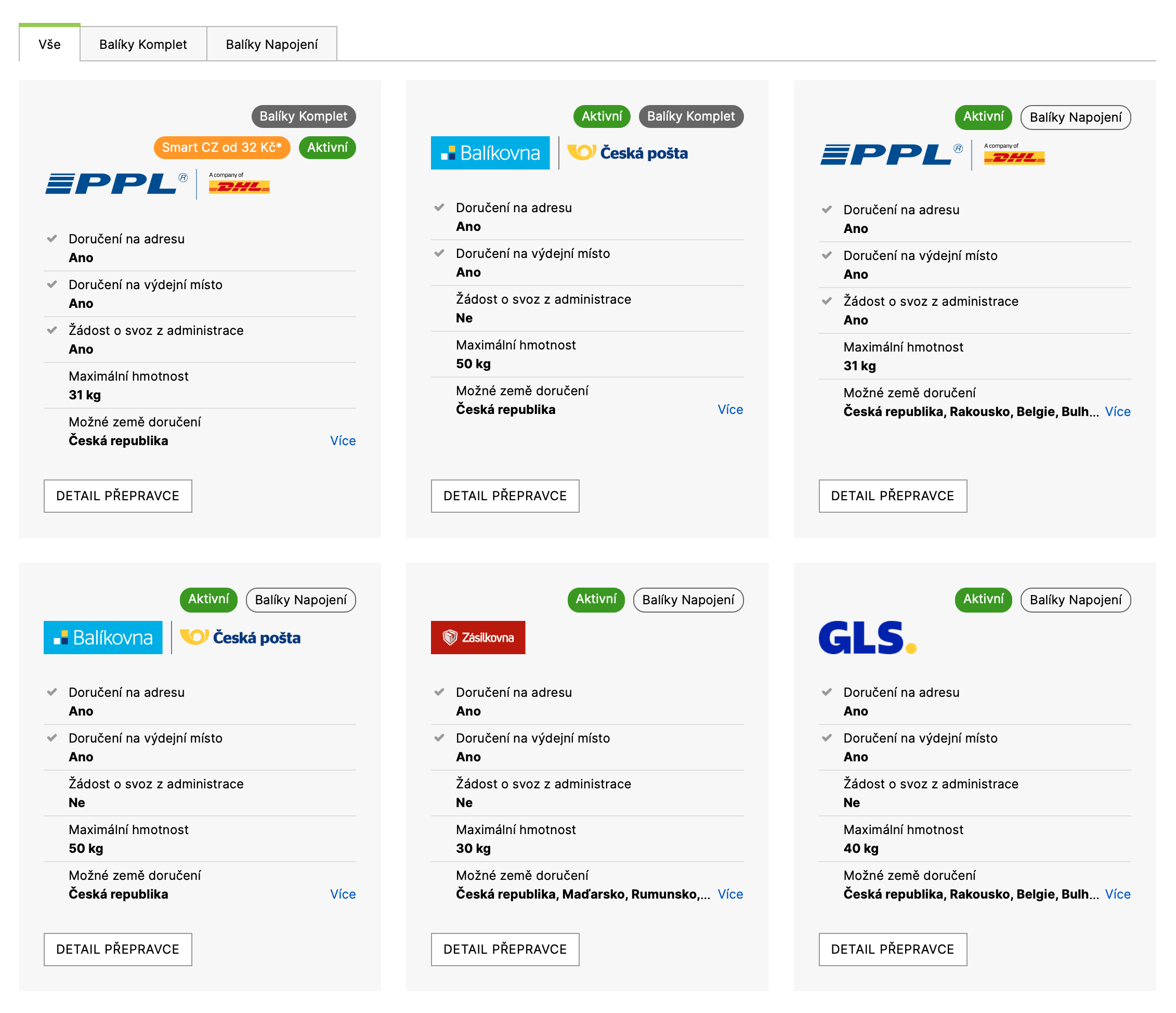Click Balíkovna logo in Balíky Komplet card
Viewport: 1176px width, 1013px height.
pyautogui.click(x=490, y=153)
